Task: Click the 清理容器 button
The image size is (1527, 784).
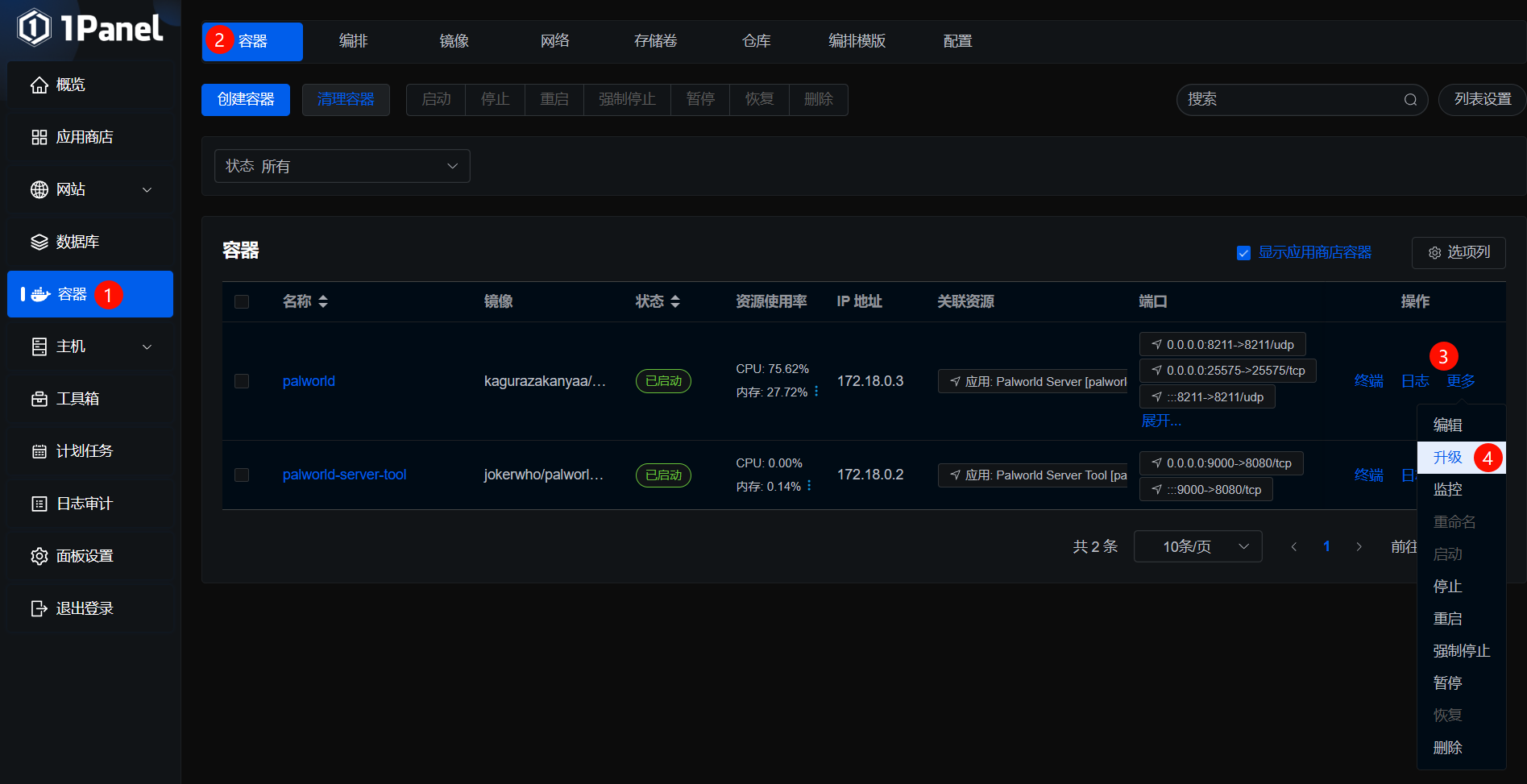Action: (x=346, y=100)
